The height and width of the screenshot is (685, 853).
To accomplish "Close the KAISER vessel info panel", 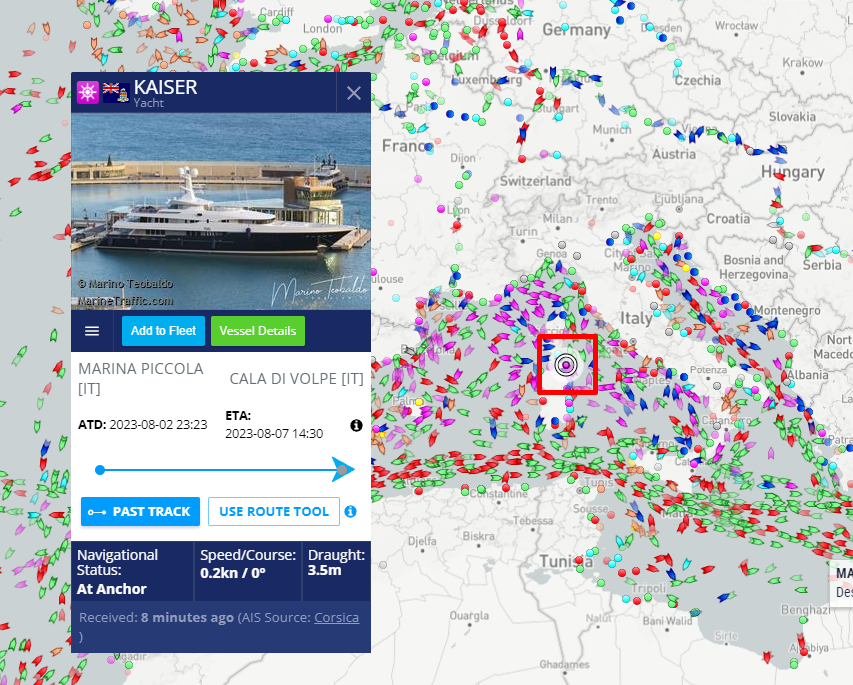I will click(353, 93).
